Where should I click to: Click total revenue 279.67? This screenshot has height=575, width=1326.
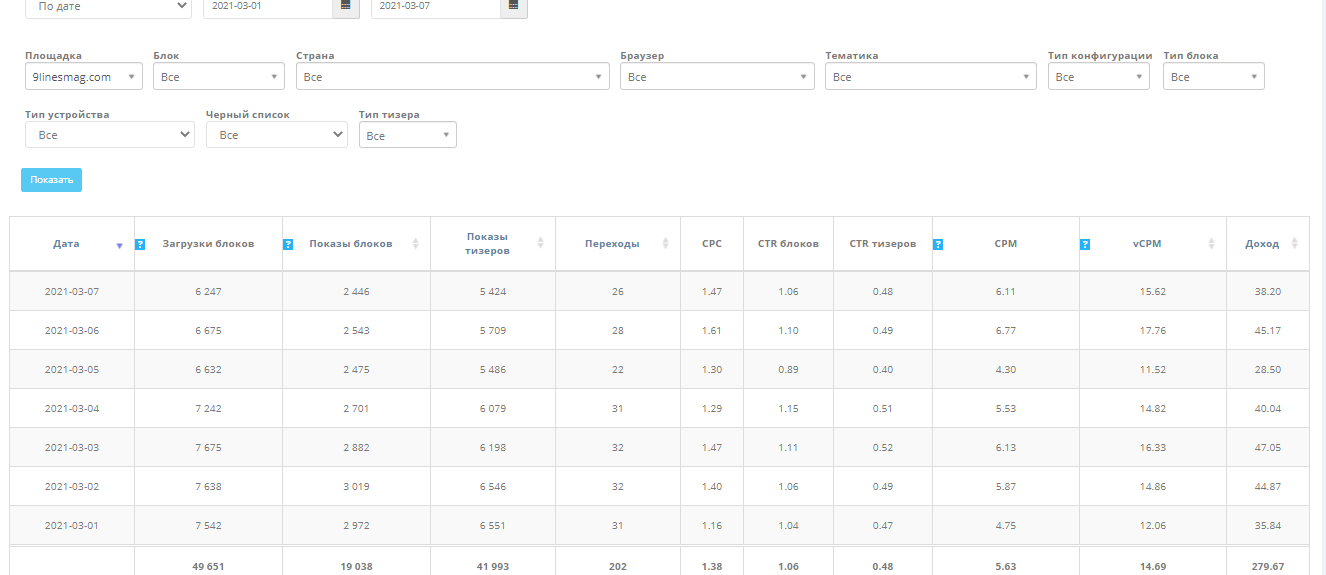coord(1267,566)
